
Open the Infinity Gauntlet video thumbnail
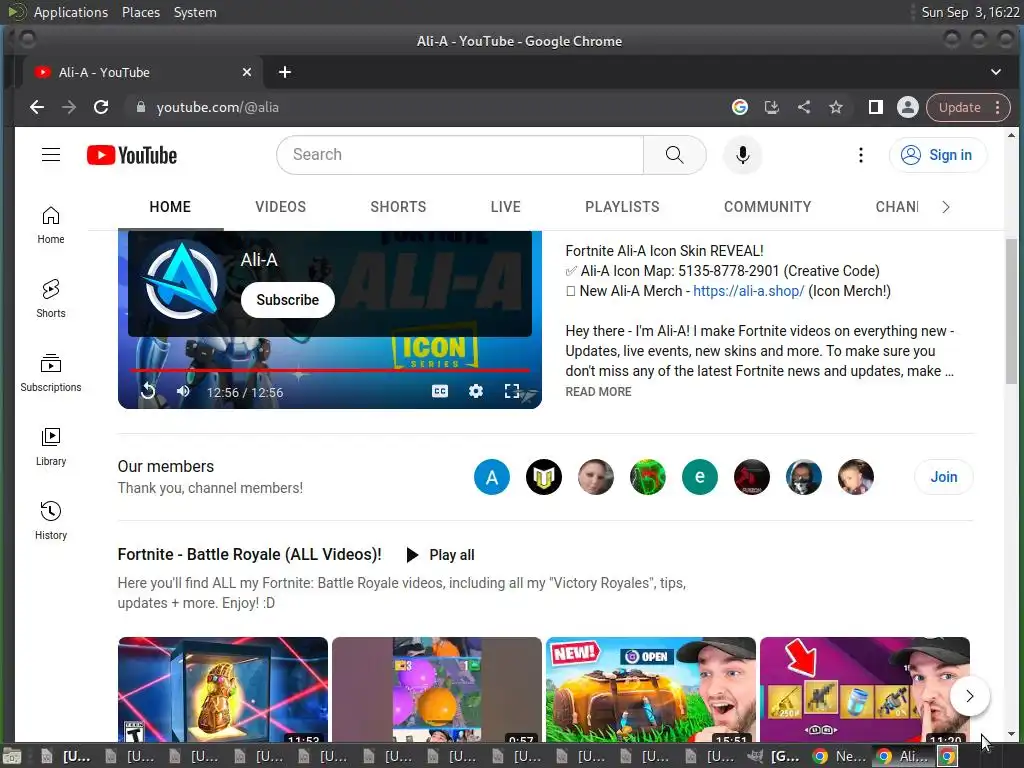[x=223, y=690]
